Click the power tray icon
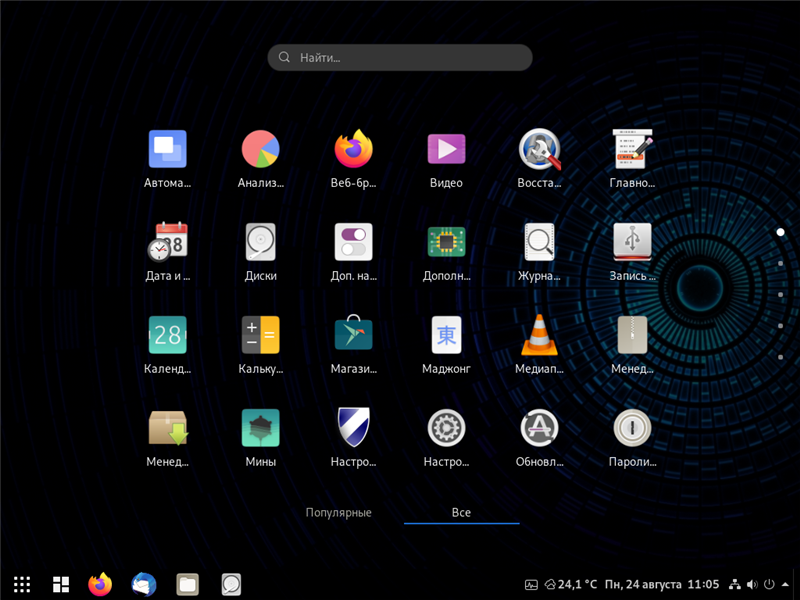 pyautogui.click(x=769, y=584)
